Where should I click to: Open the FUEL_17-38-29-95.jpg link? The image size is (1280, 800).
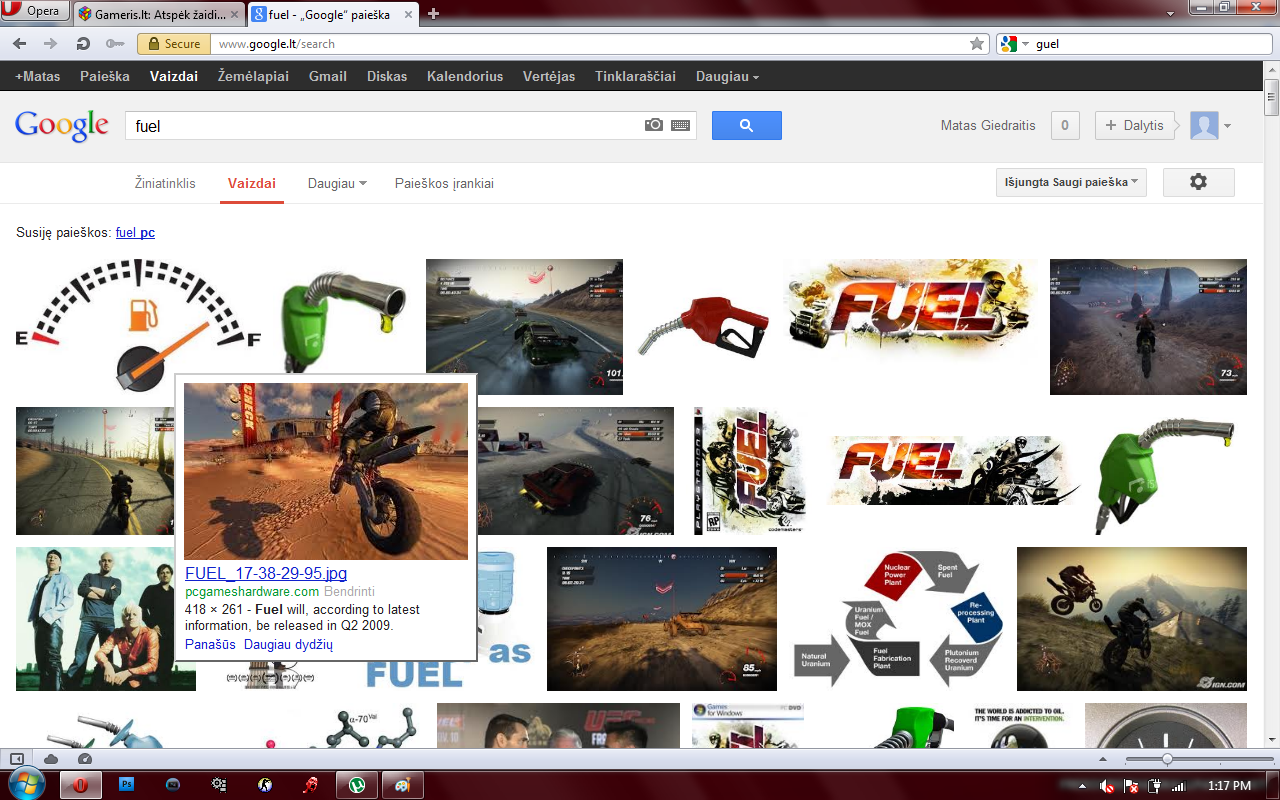(266, 573)
